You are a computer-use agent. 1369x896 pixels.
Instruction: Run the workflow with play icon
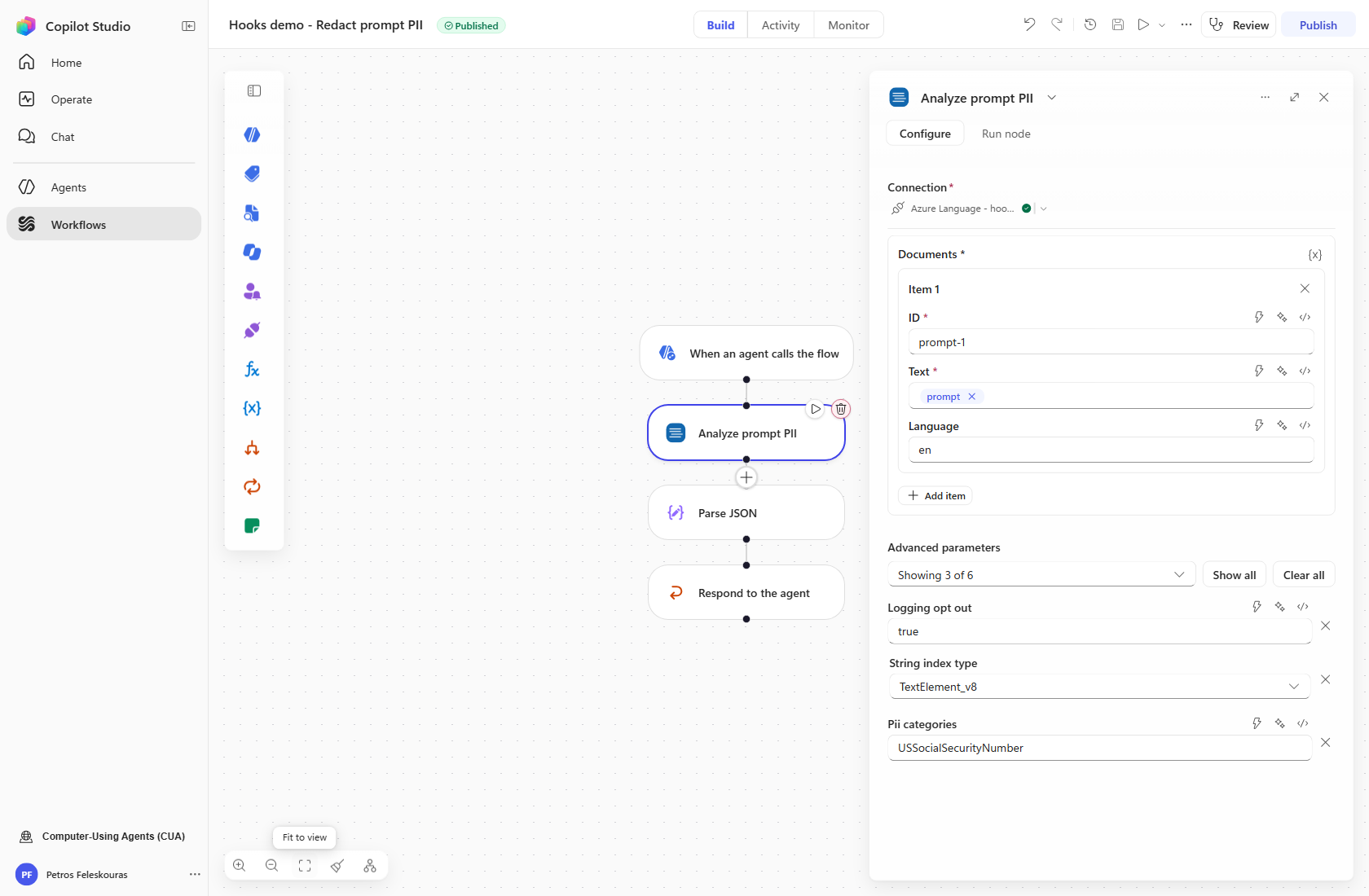click(x=1144, y=24)
